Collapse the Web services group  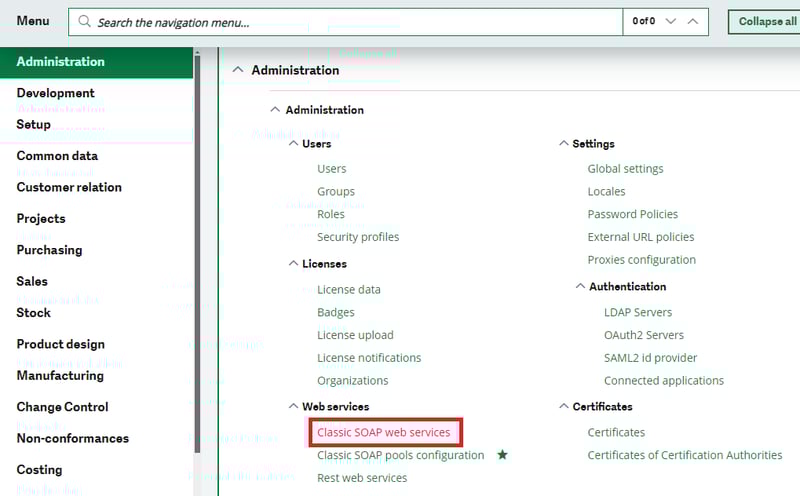point(292,407)
